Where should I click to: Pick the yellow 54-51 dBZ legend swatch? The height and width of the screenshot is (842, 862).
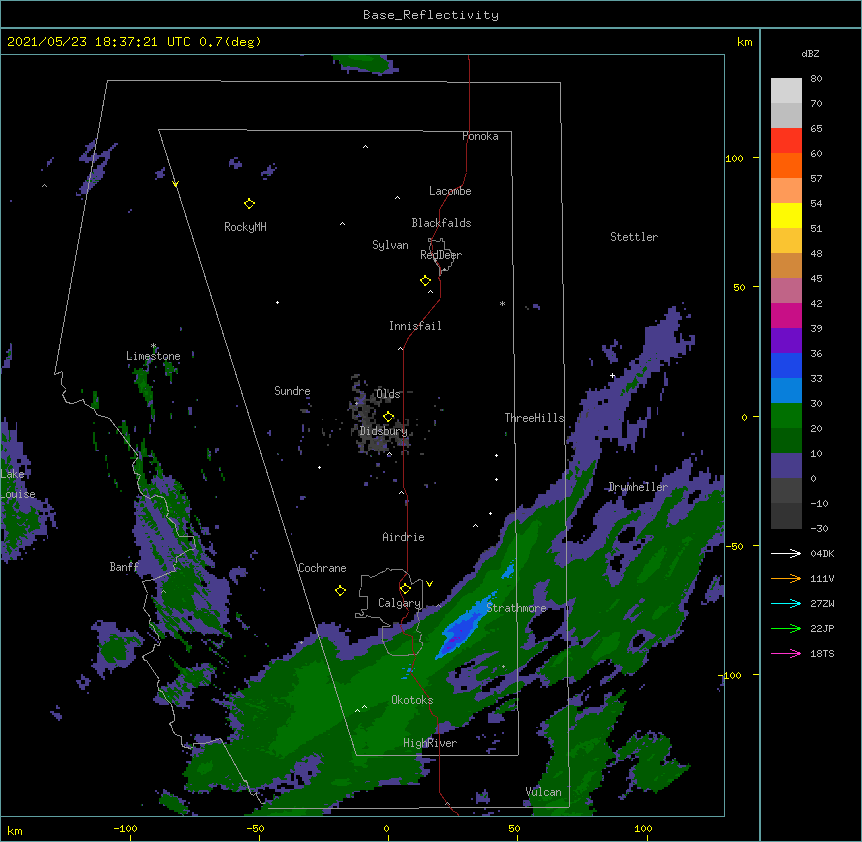click(786, 215)
